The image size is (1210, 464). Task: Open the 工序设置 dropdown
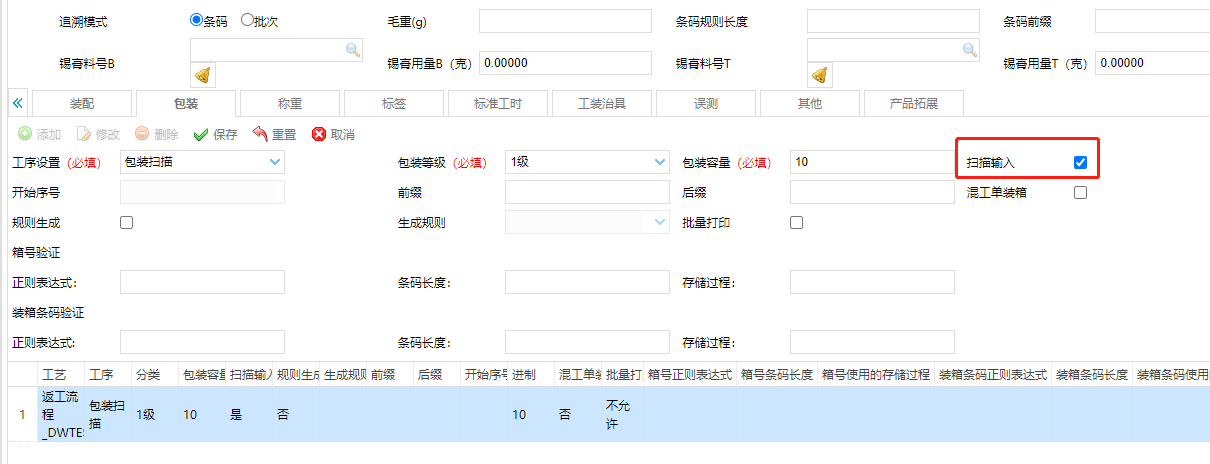275,162
